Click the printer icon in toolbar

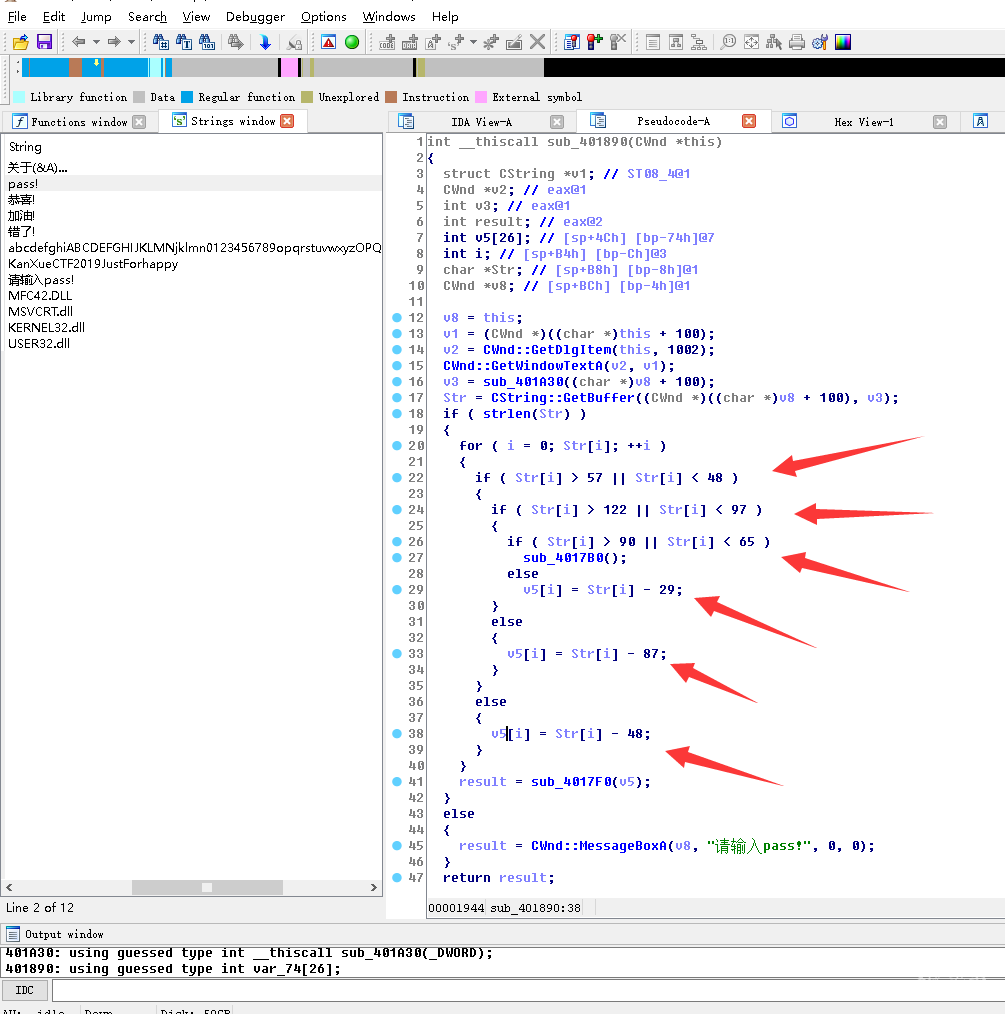[x=797, y=42]
